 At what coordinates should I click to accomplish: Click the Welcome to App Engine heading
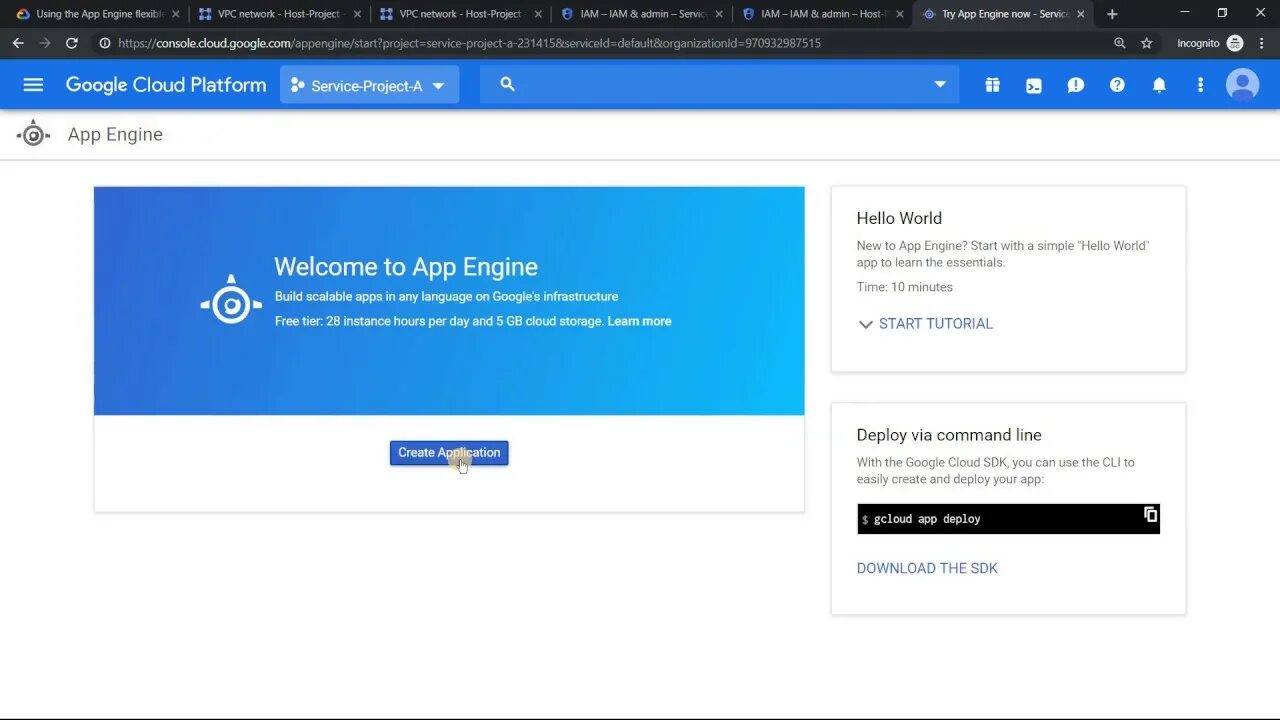pyautogui.click(x=406, y=266)
